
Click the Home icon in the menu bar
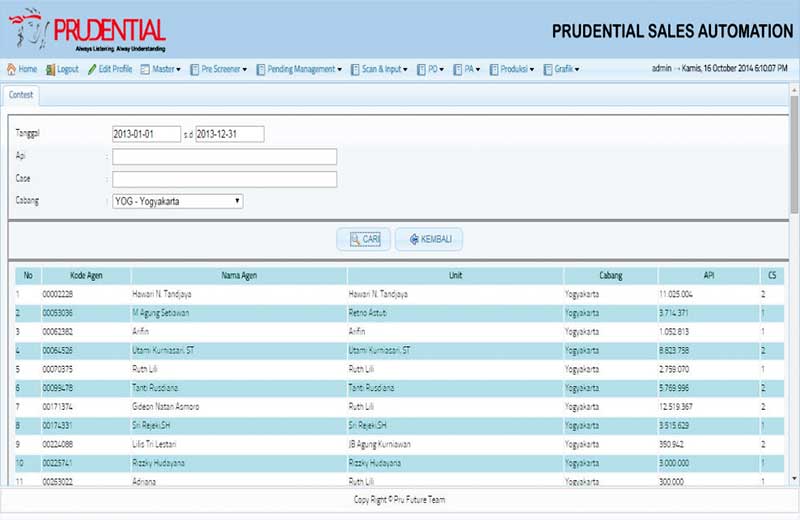pyautogui.click(x=11, y=69)
